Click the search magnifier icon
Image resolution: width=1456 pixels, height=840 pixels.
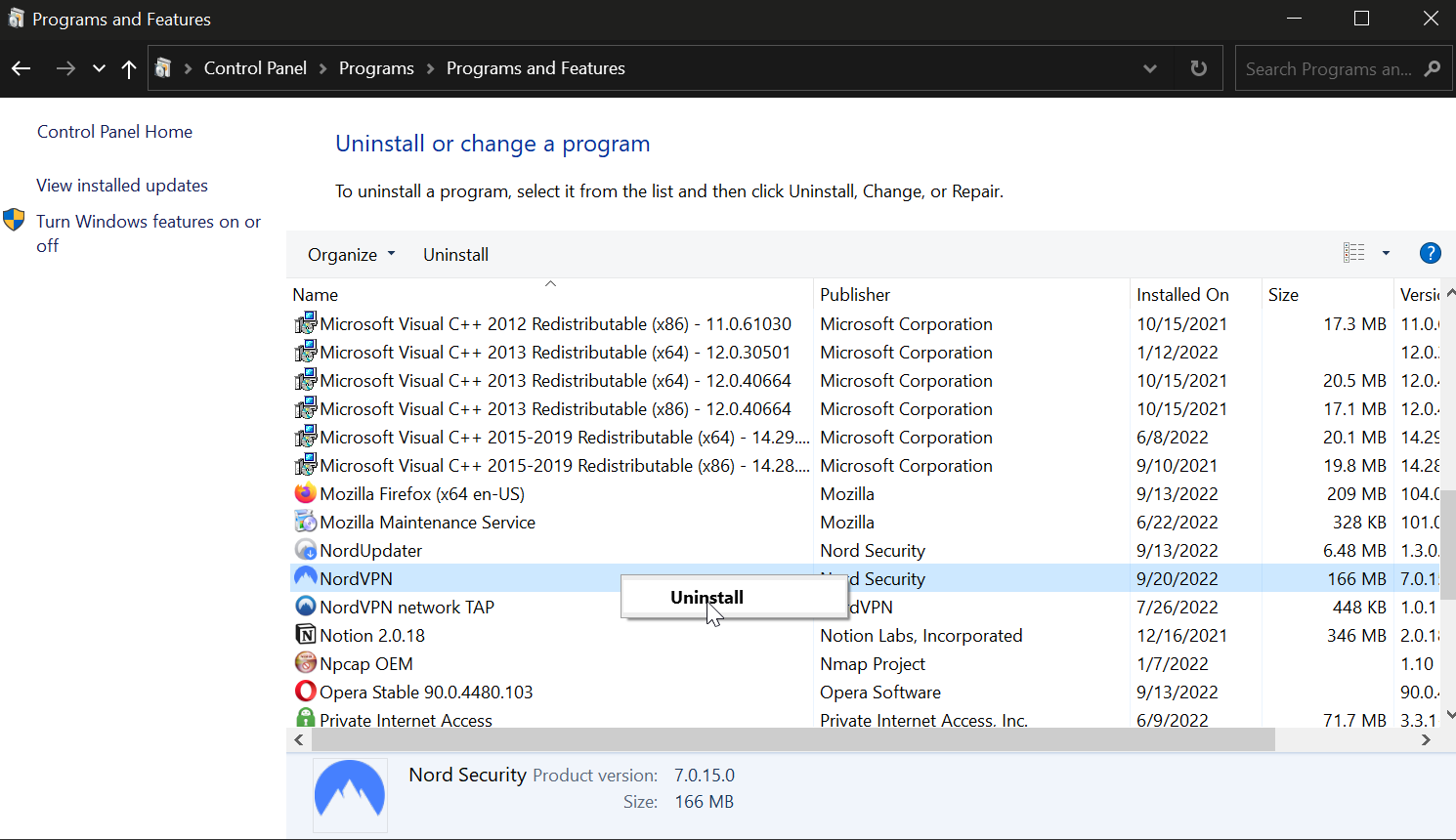point(1433,68)
